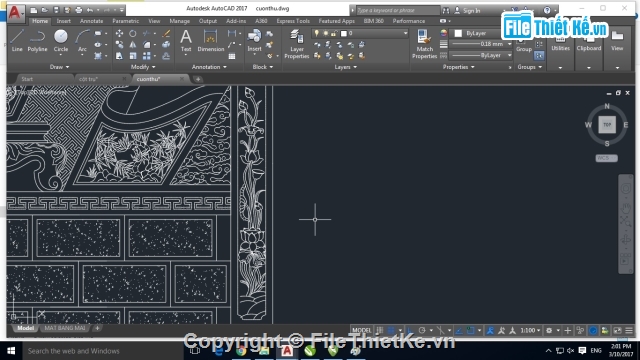Open the layer name dropdown list
Viewport: 640px width, 360px height.
(x=360, y=33)
